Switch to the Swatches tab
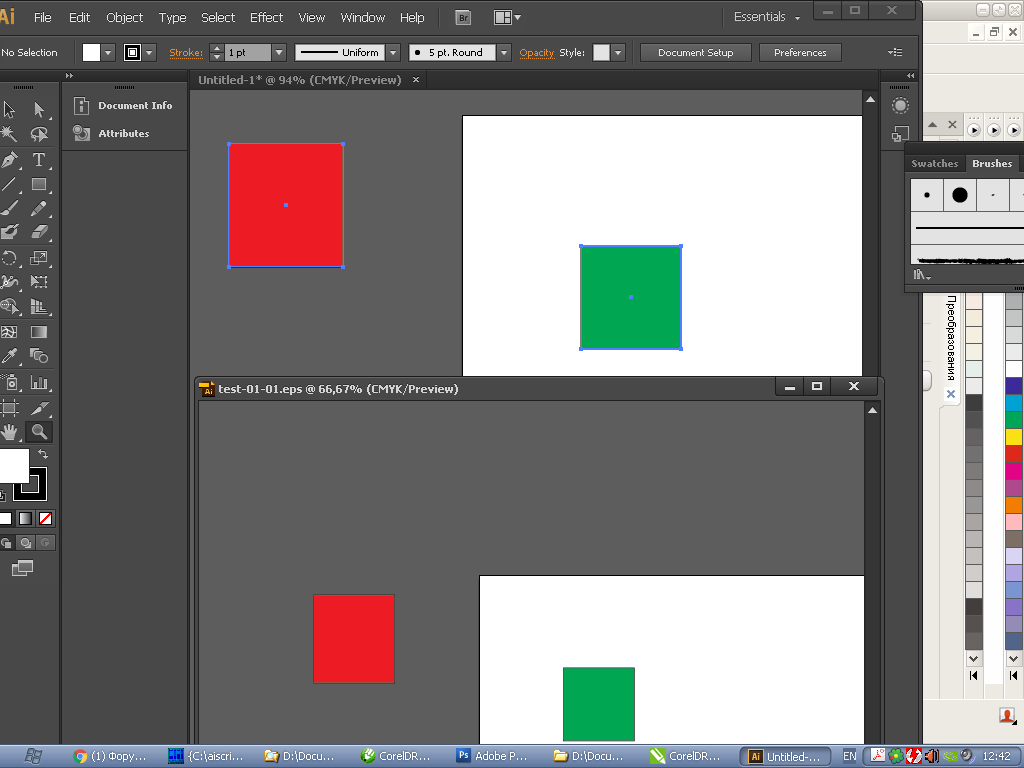The width and height of the screenshot is (1024, 768). click(934, 163)
